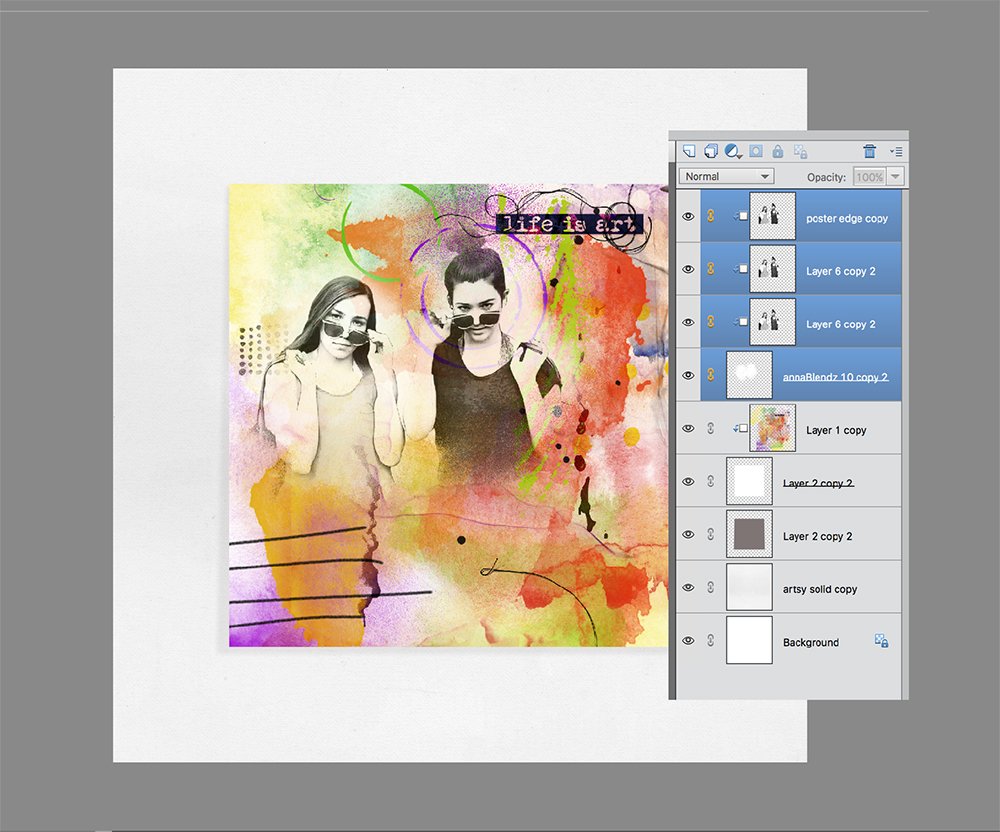Click the lock all pixels padlock icon
Image resolution: width=1000 pixels, height=832 pixels.
777,151
